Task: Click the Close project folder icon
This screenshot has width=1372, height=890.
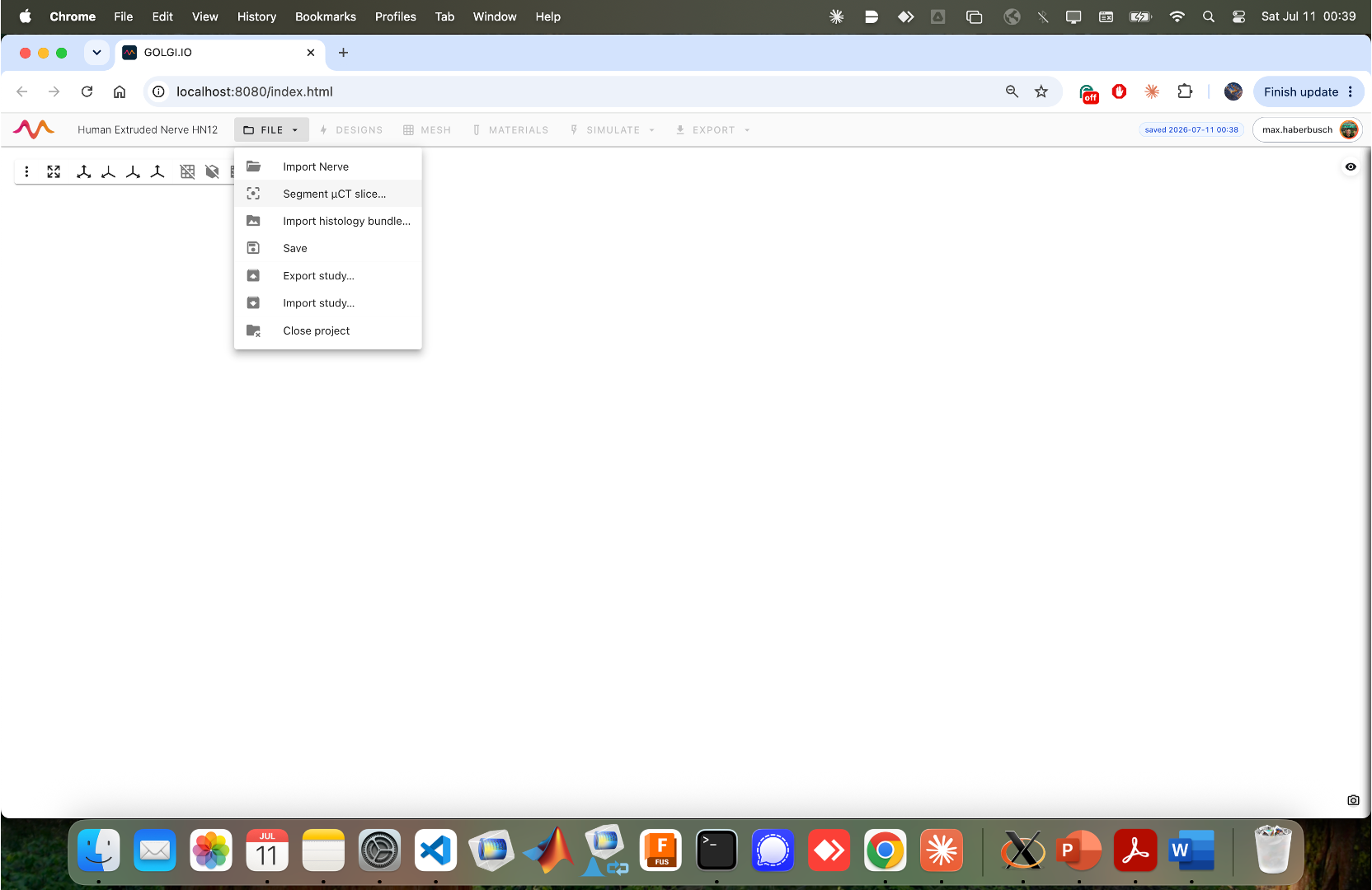Action: (x=253, y=330)
